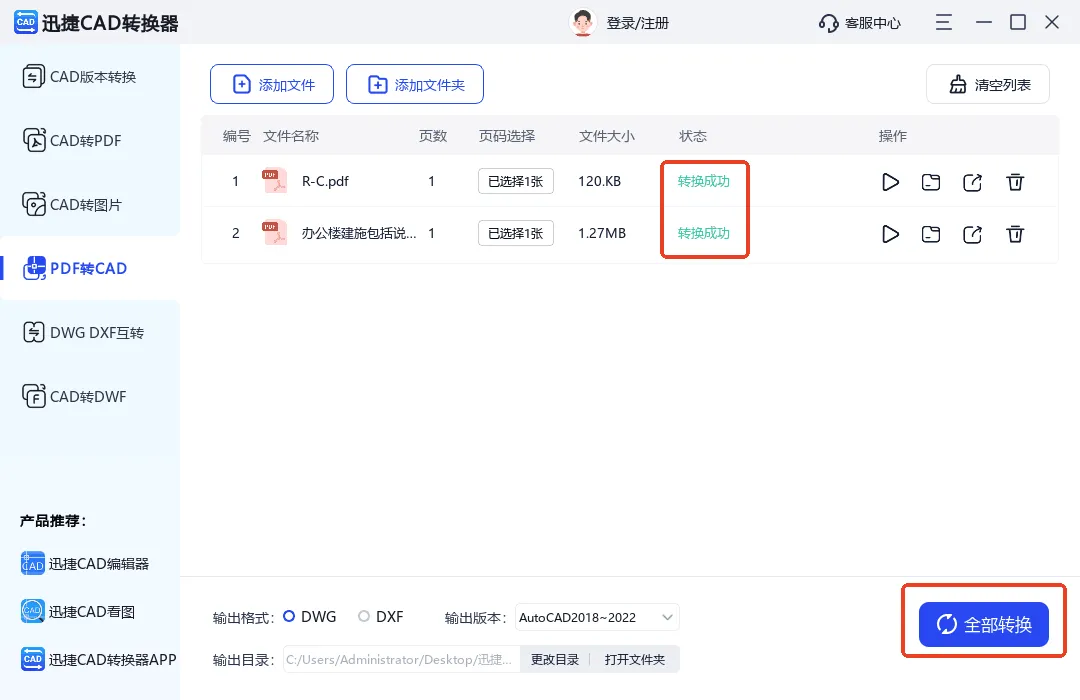This screenshot has width=1080, height=700.
Task: Click the customer service headset icon
Action: pos(828,23)
